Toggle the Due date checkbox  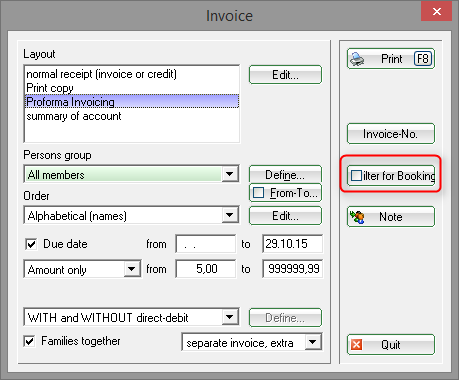coord(31,244)
